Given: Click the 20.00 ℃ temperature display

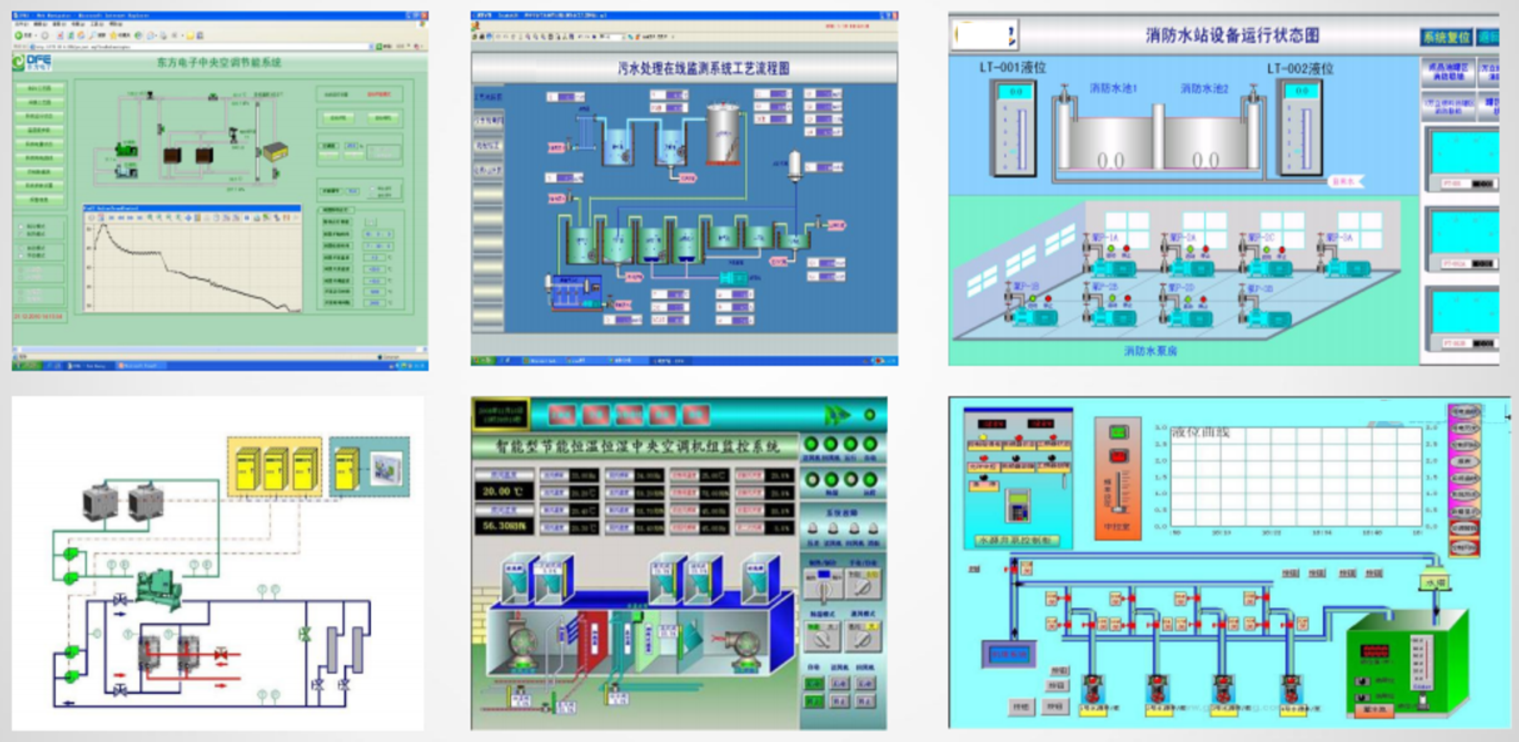Looking at the screenshot, I should [505, 491].
